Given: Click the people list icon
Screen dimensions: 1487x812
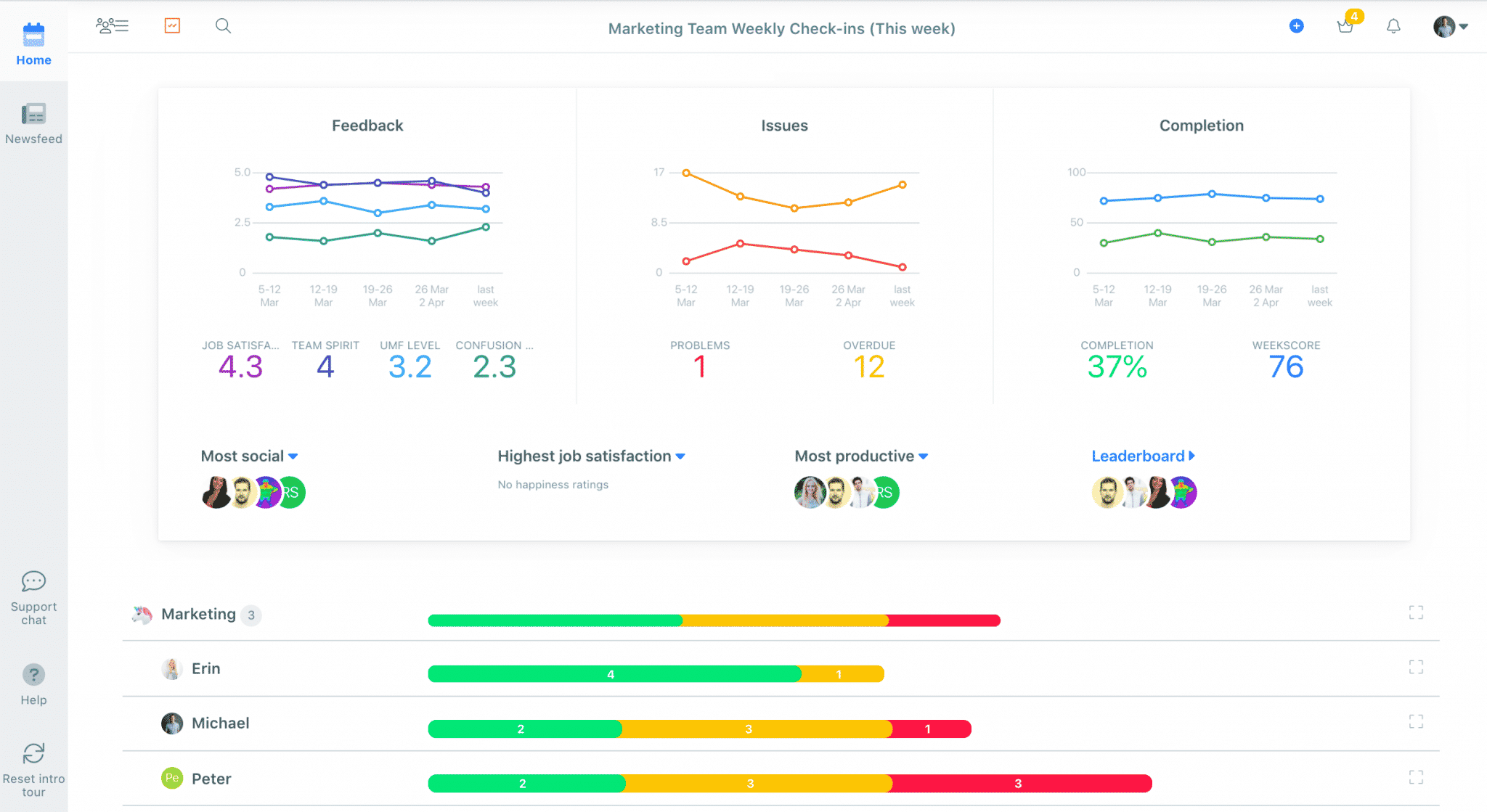Looking at the screenshot, I should [111, 25].
